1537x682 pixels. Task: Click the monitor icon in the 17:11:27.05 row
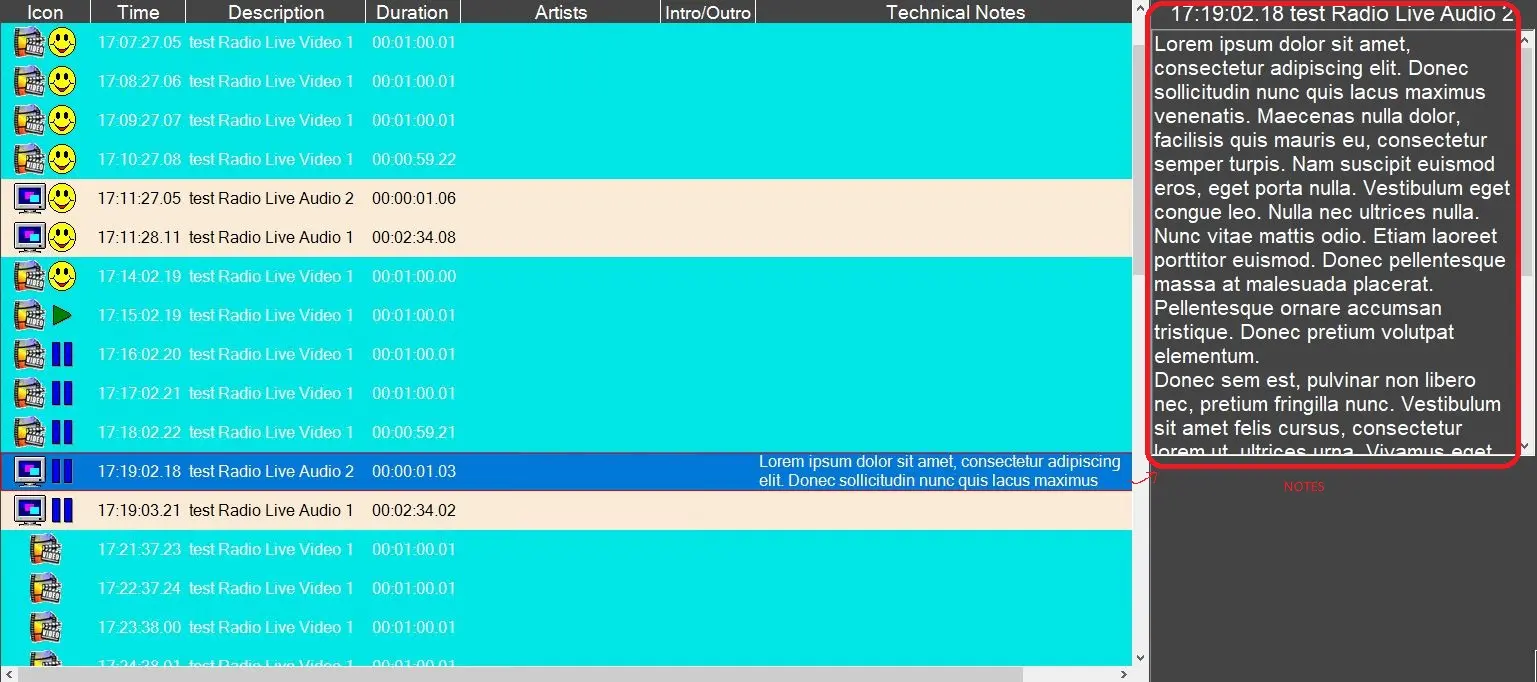[30, 199]
